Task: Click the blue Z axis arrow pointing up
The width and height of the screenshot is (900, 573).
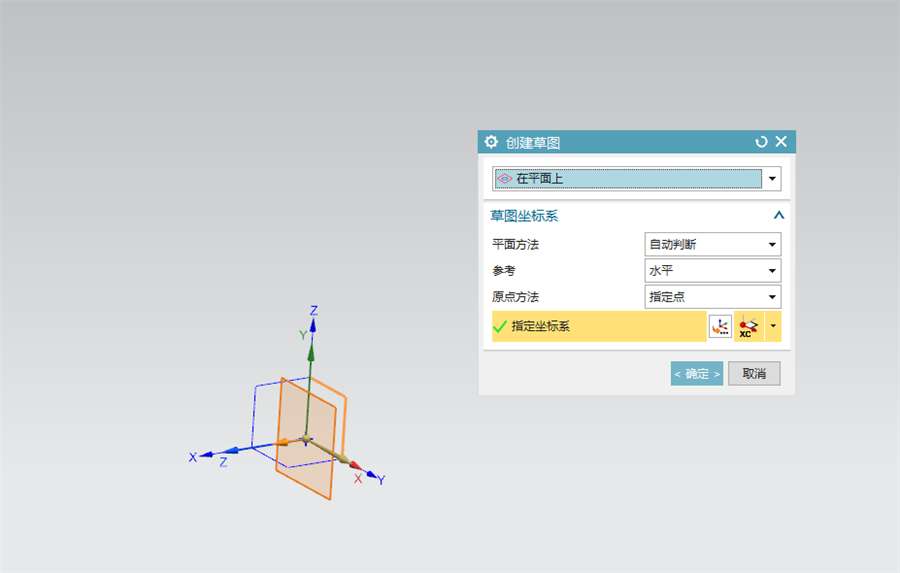Action: point(313,327)
